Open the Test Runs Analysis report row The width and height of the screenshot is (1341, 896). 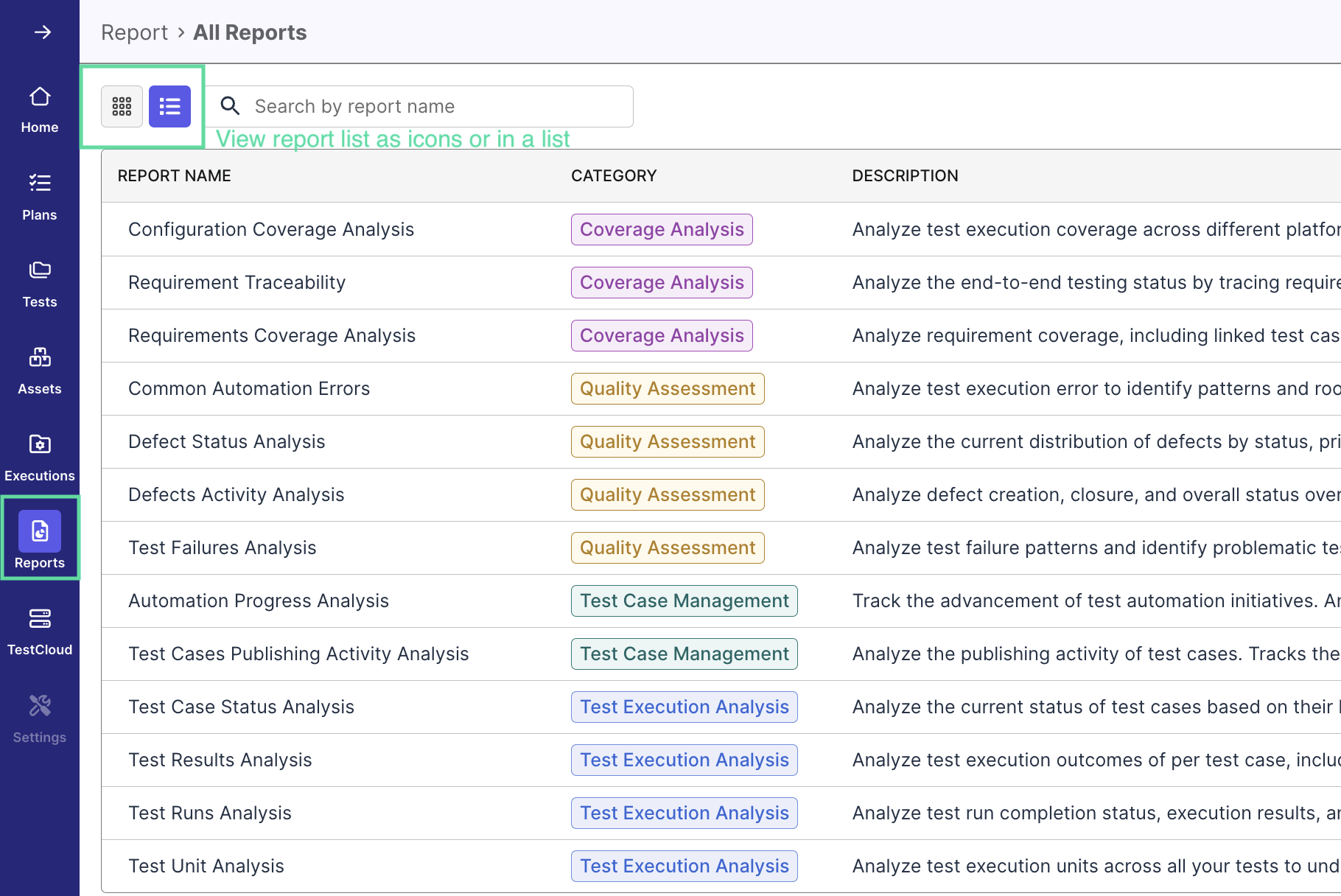tap(209, 813)
